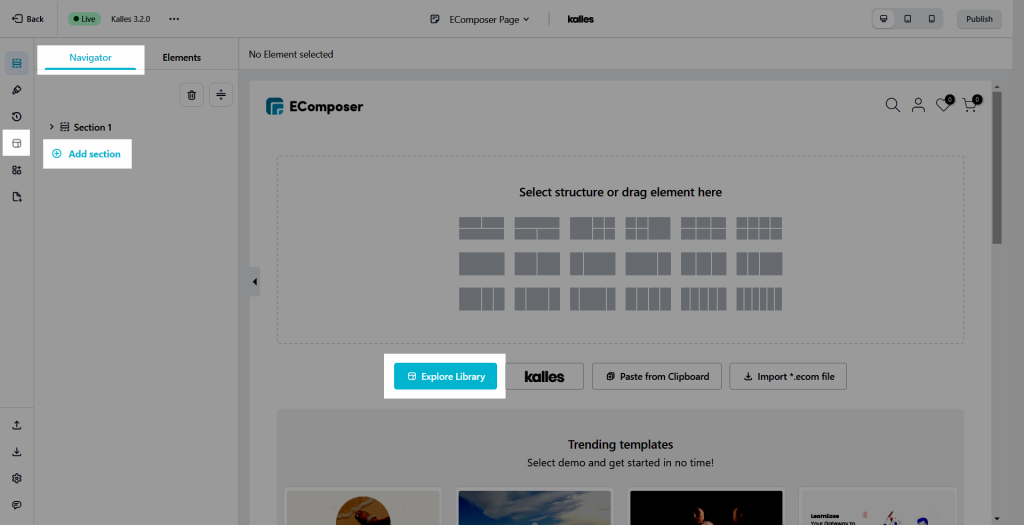1024x525 pixels.
Task: Choose structure with small grid left and large right
Action: point(648,229)
